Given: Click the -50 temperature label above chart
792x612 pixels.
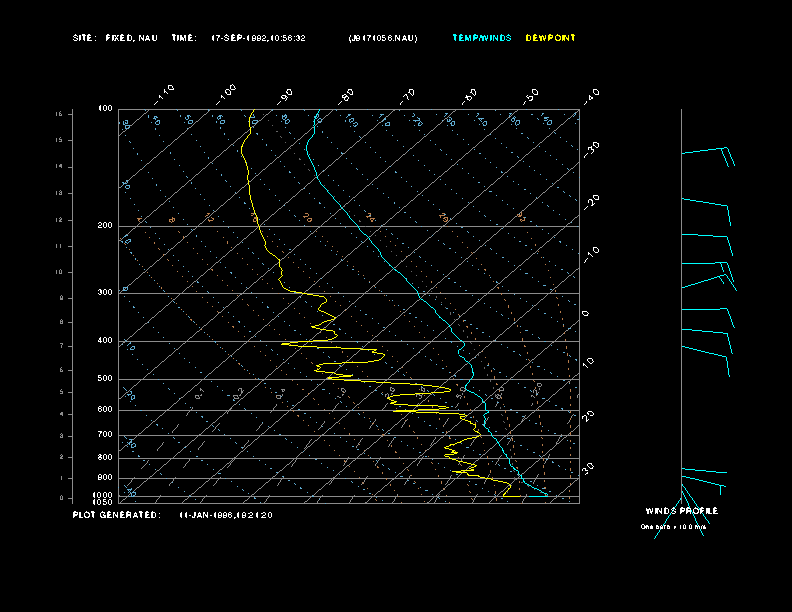Looking at the screenshot, I should click(531, 96).
